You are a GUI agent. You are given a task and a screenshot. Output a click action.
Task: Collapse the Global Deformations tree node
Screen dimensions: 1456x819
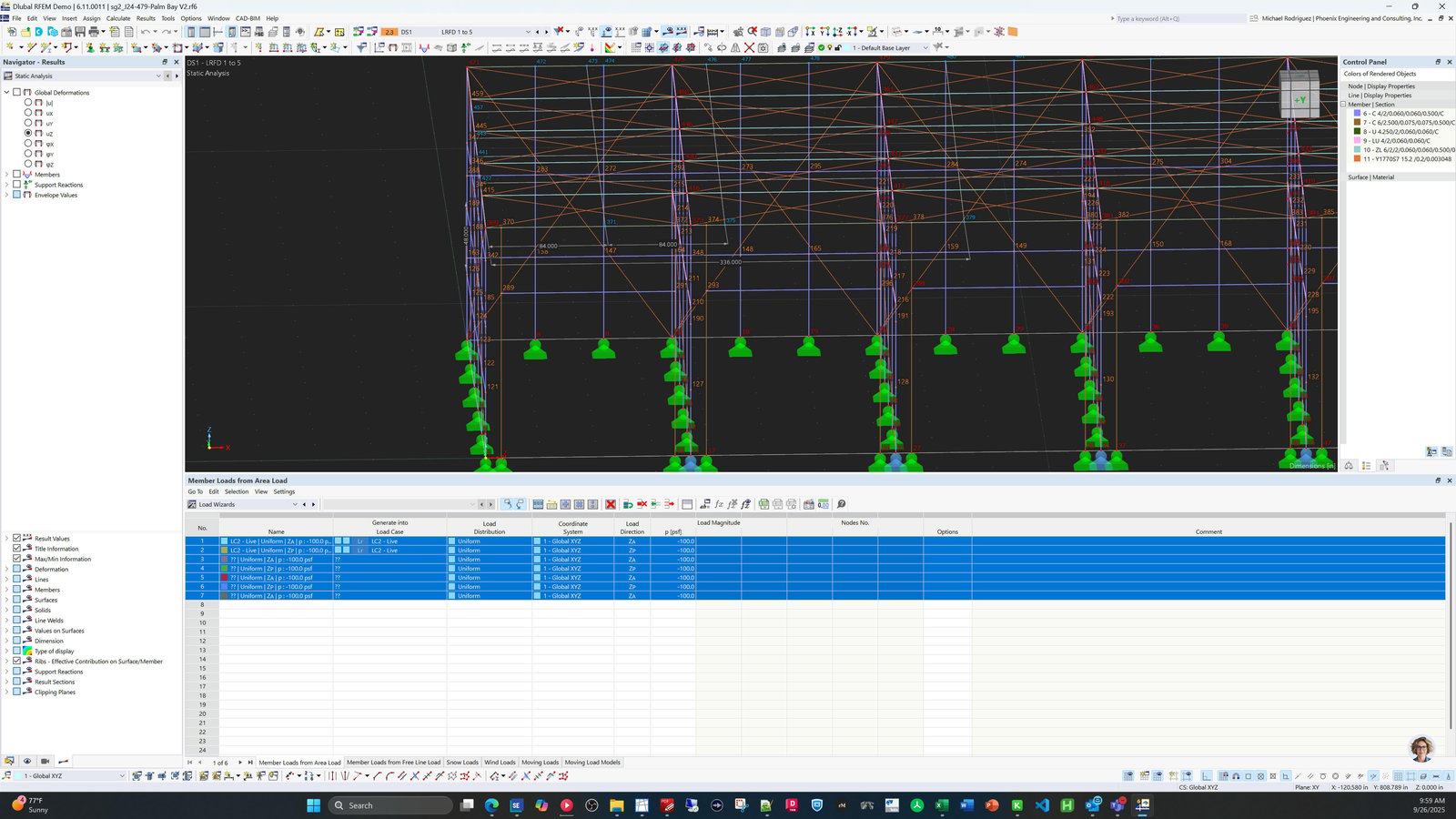(6, 92)
